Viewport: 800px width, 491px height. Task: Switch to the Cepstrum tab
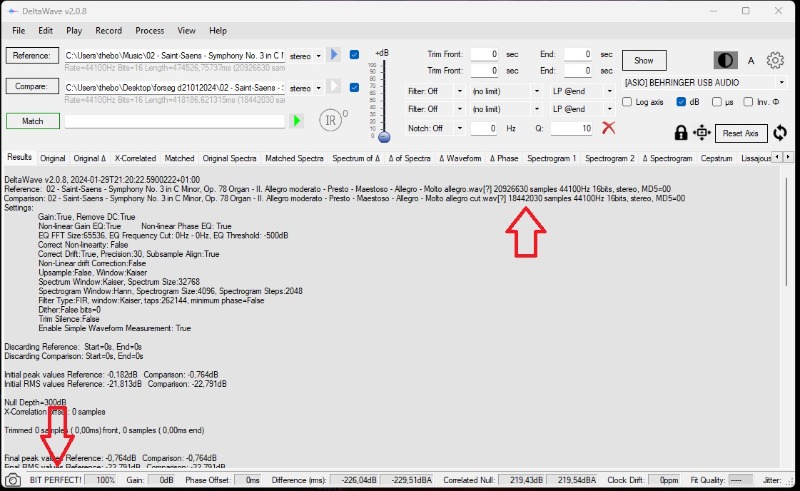tap(716, 158)
